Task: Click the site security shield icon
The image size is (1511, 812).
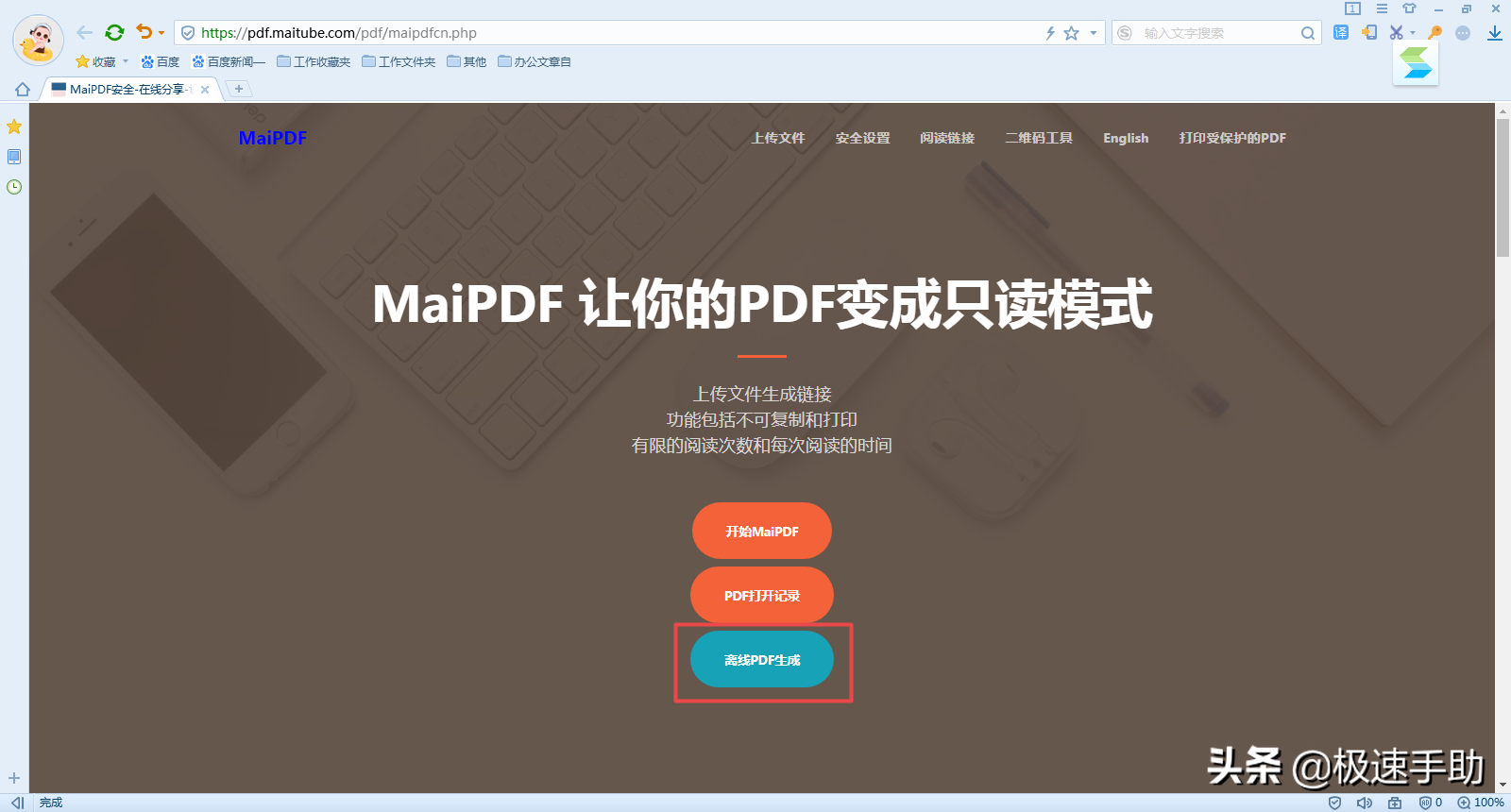Action: click(x=188, y=33)
